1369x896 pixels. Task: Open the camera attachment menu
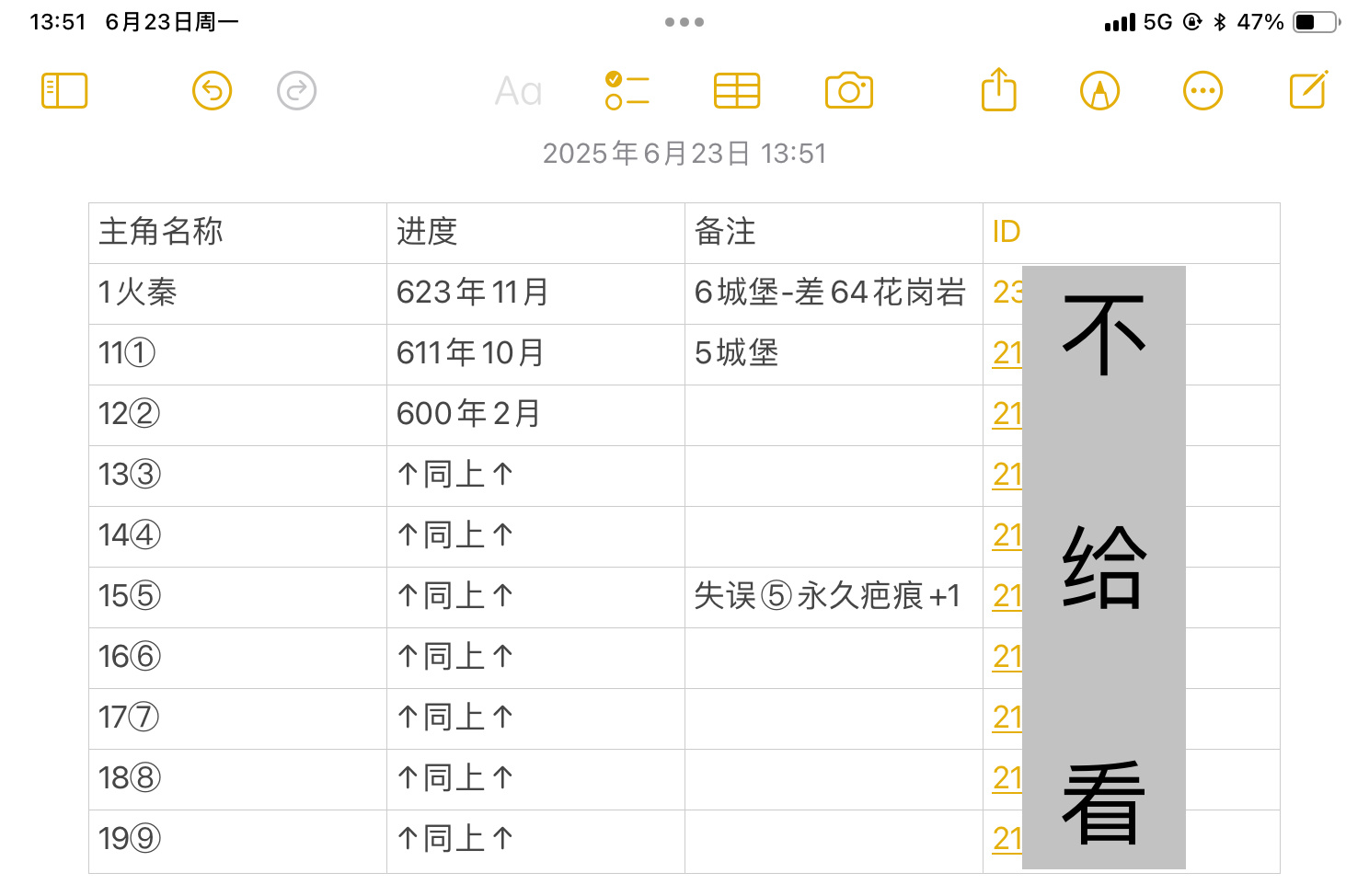click(849, 91)
